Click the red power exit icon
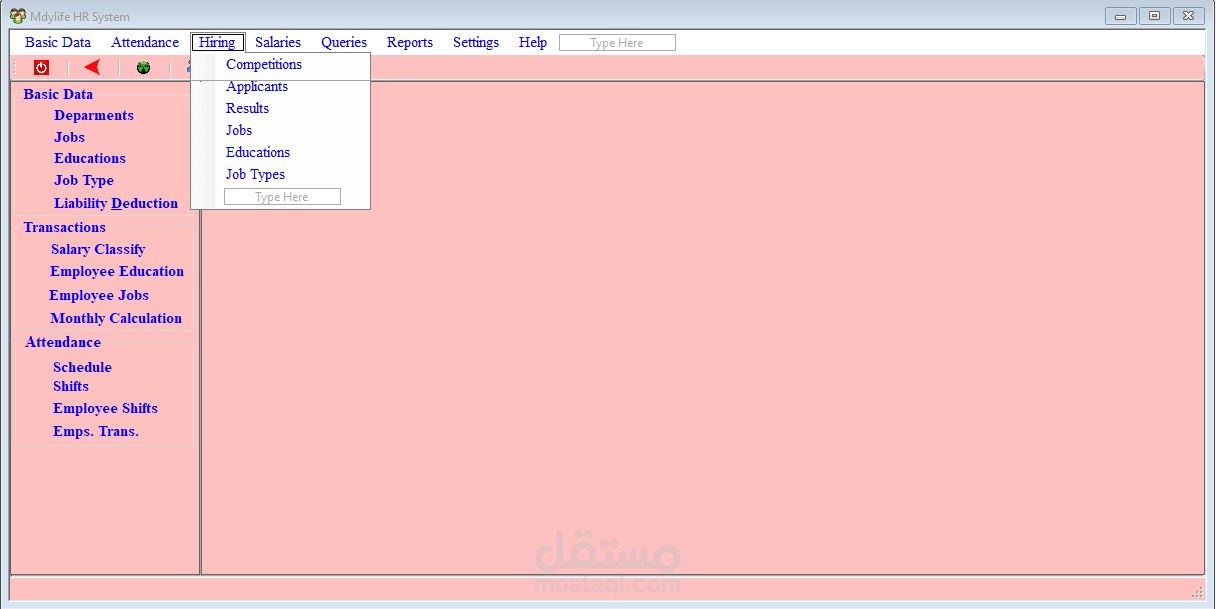 click(41, 68)
